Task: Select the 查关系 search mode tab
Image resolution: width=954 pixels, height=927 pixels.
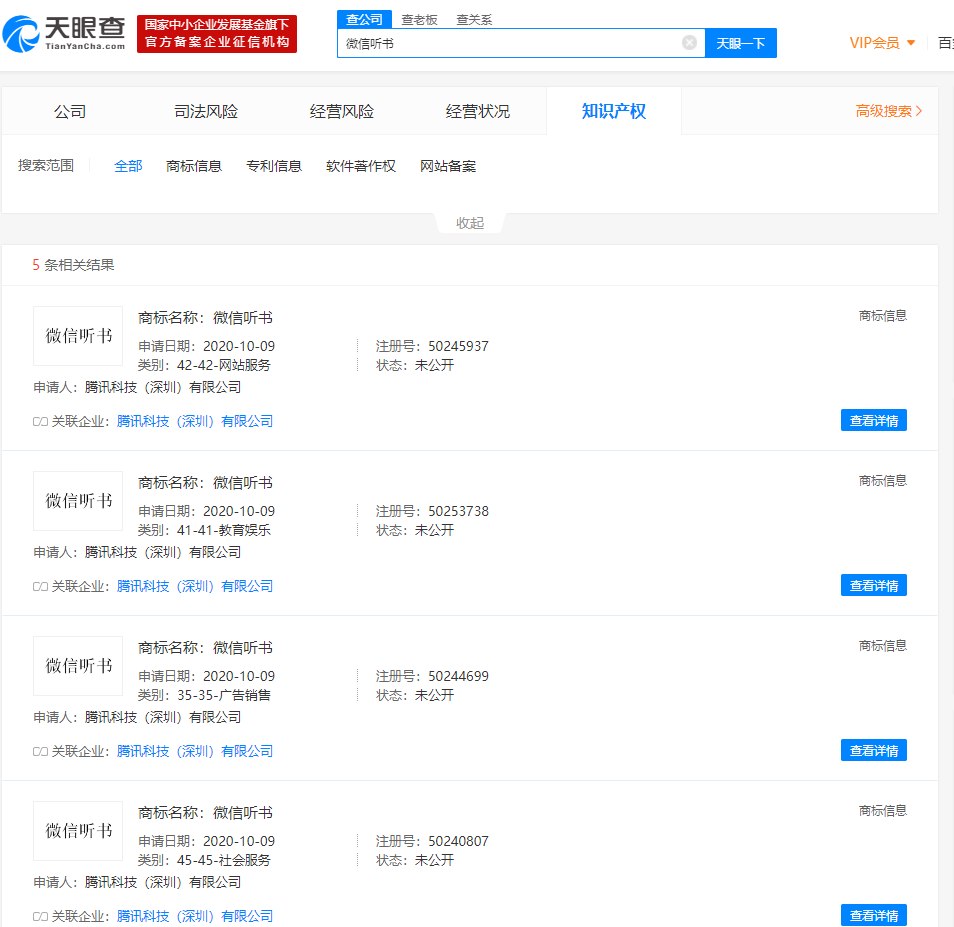Action: [474, 19]
